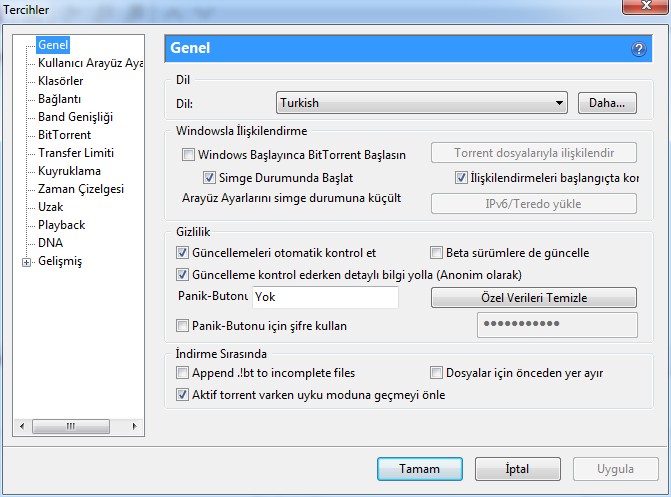
Task: Open Bağlantı settings category
Action: tap(59, 99)
